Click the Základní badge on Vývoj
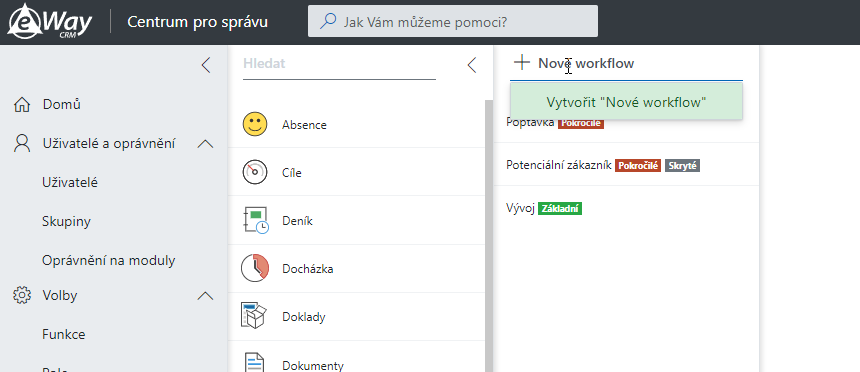 [560, 208]
